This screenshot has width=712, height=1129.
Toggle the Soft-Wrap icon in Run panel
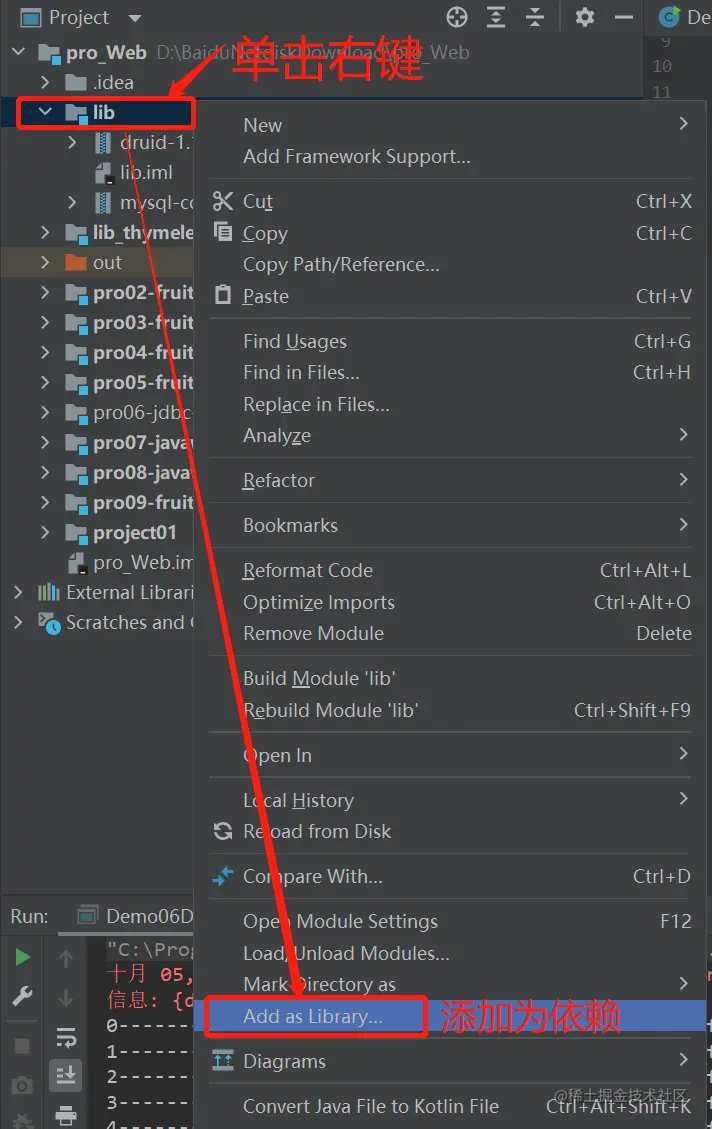pos(66,1037)
